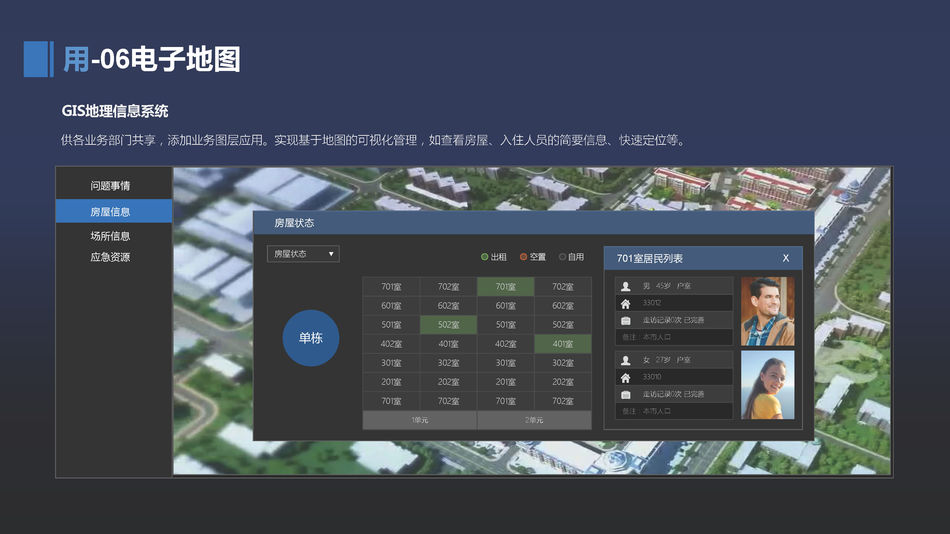Open 问题事情 in the left sidebar

click(x=110, y=186)
